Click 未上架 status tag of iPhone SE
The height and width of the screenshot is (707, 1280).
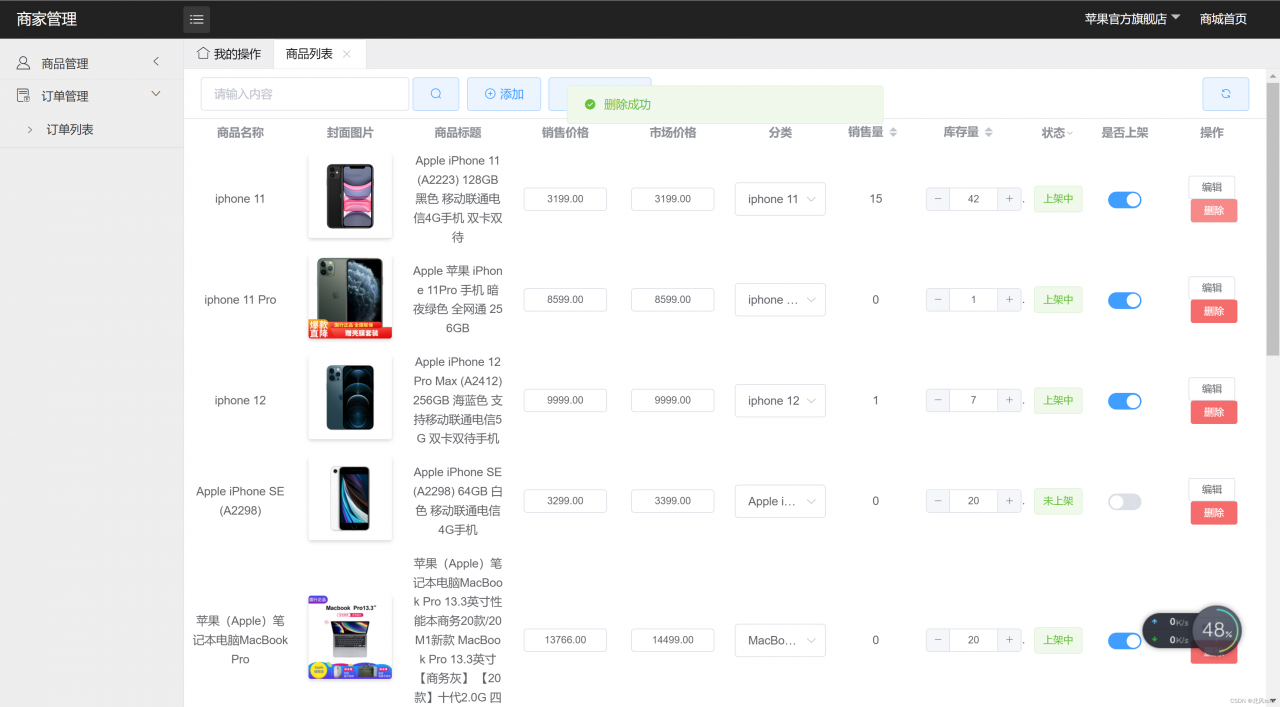coord(1058,501)
